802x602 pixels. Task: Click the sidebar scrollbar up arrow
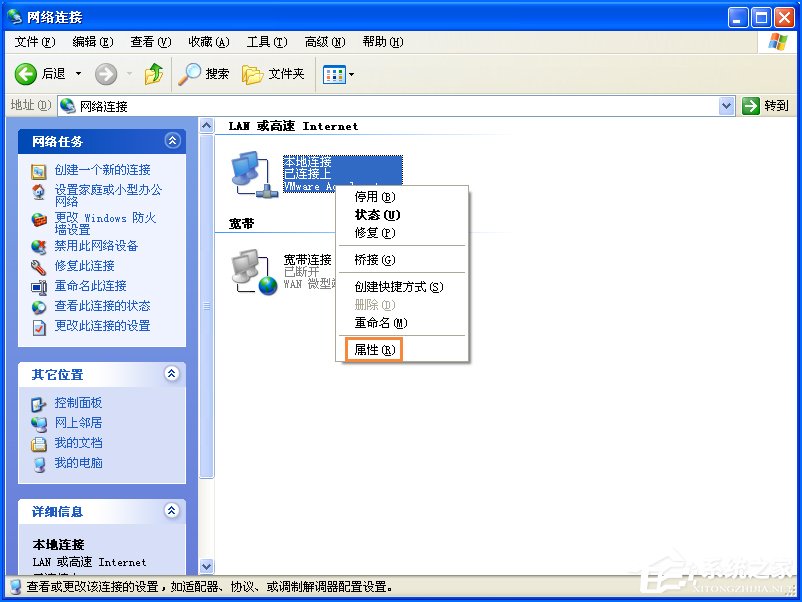click(206, 125)
